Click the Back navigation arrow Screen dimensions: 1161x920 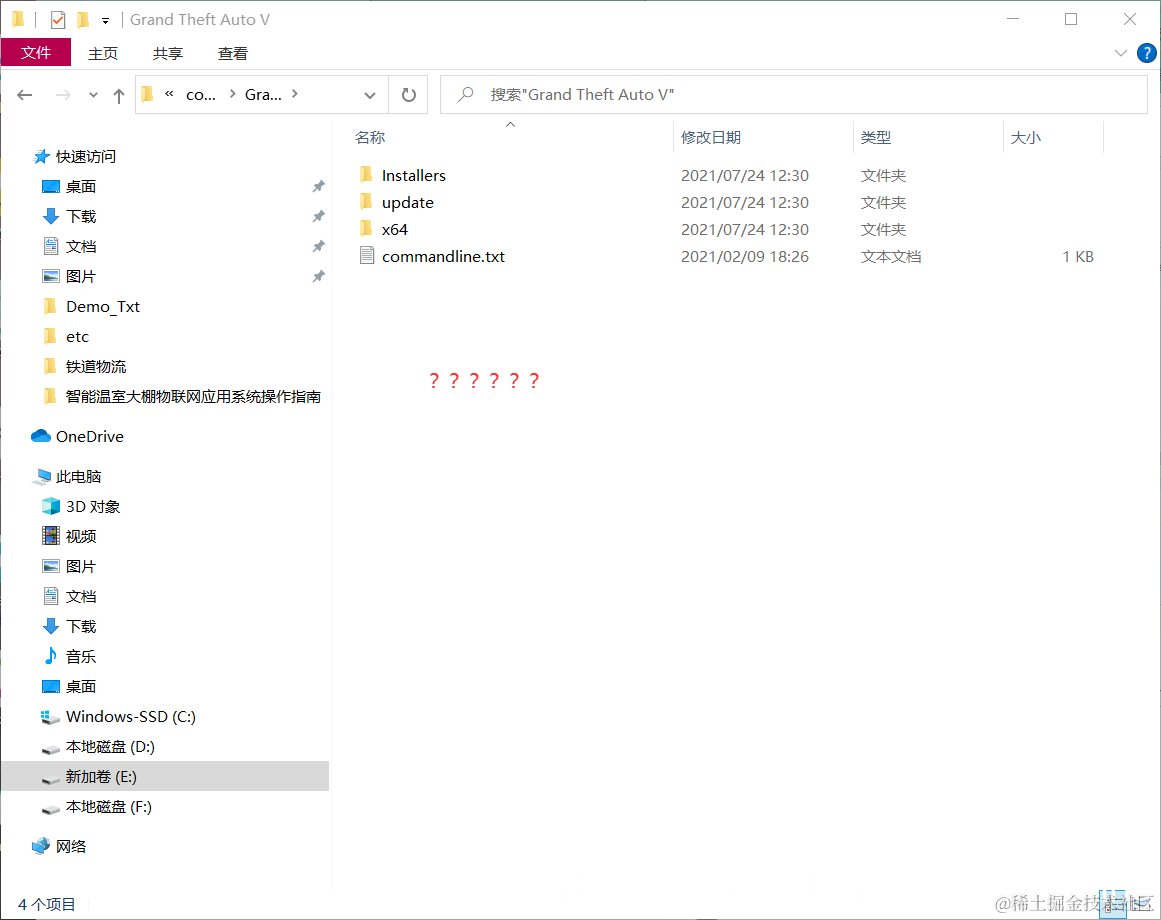point(24,95)
